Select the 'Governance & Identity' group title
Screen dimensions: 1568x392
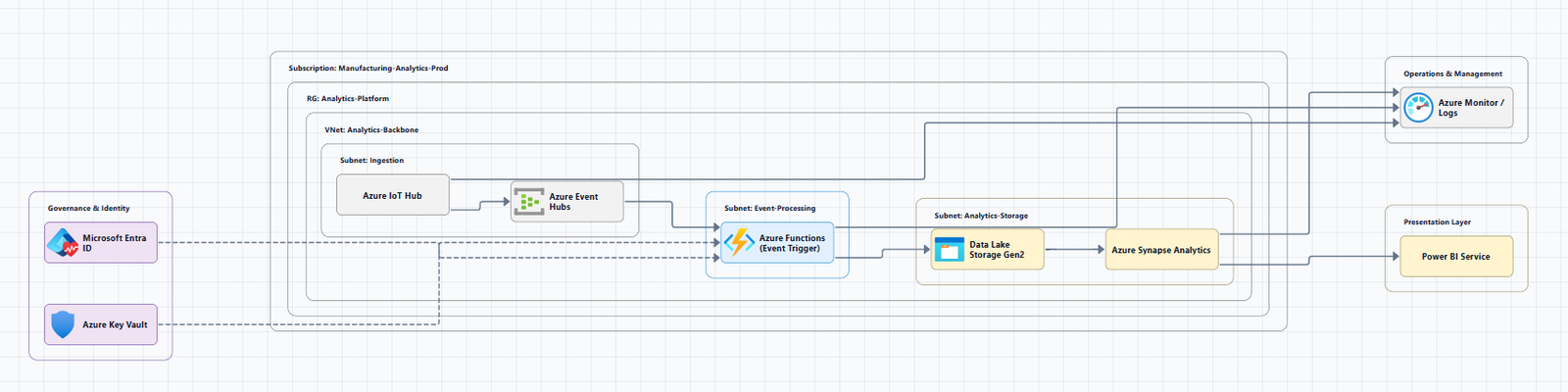pos(88,209)
